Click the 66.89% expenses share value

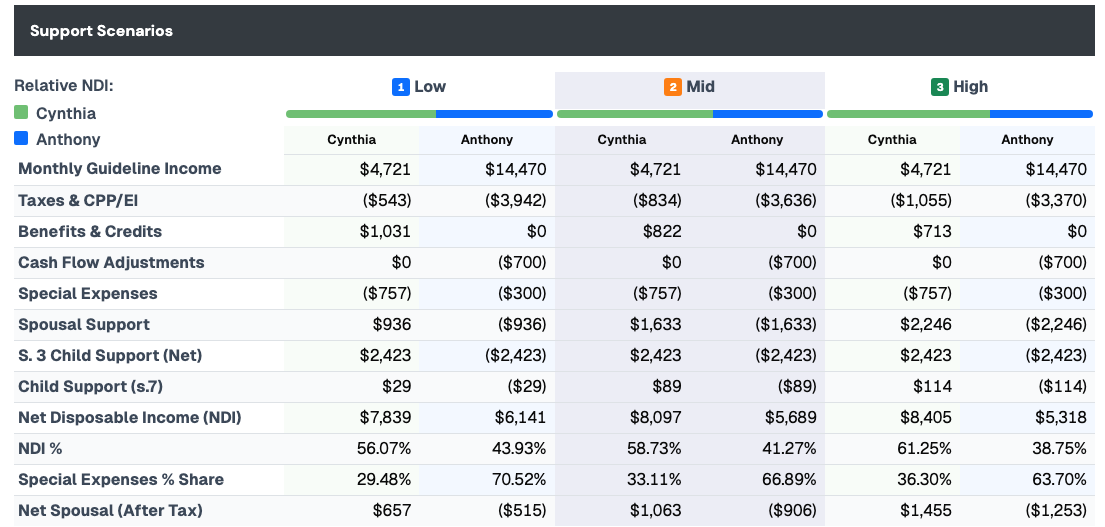pos(790,480)
